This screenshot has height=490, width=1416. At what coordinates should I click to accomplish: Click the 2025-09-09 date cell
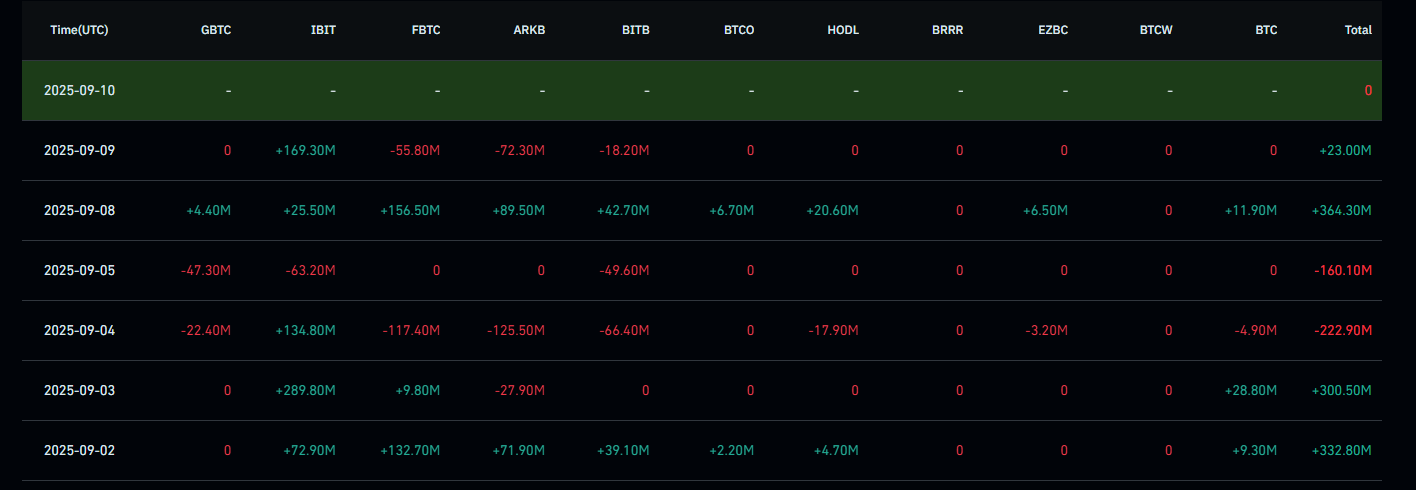click(79, 150)
